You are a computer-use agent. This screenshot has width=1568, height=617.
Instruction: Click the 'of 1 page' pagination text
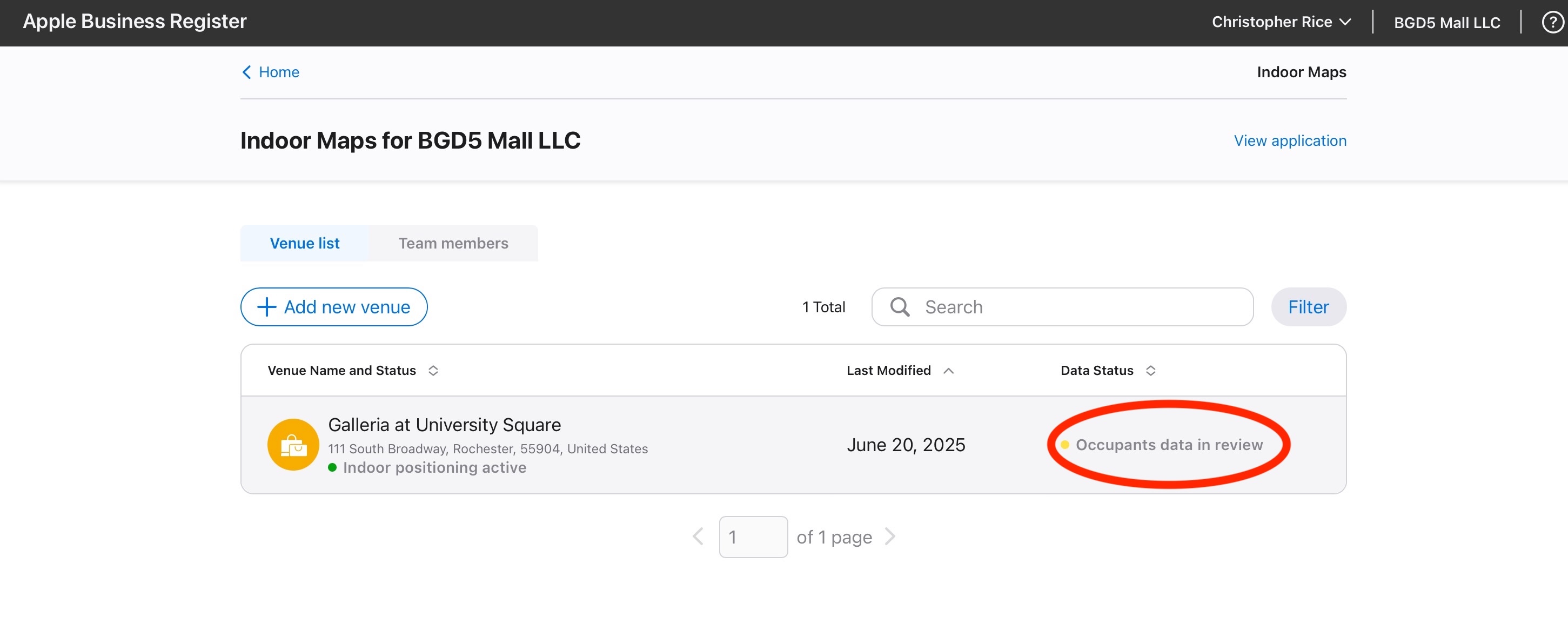(834, 537)
